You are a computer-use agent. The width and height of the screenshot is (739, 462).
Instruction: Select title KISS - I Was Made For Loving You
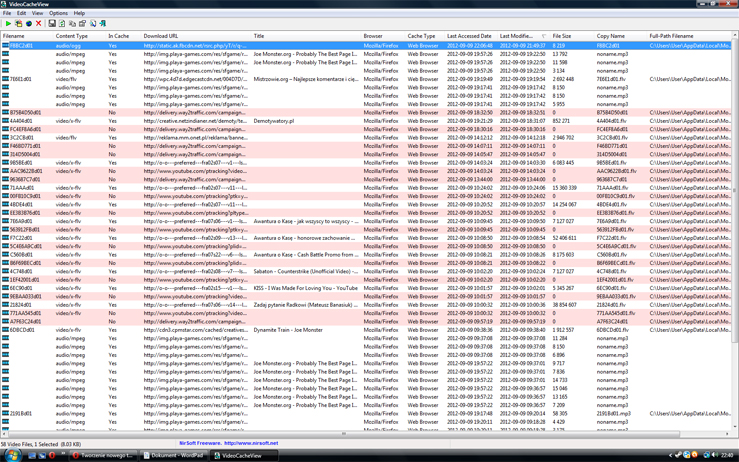click(305, 288)
